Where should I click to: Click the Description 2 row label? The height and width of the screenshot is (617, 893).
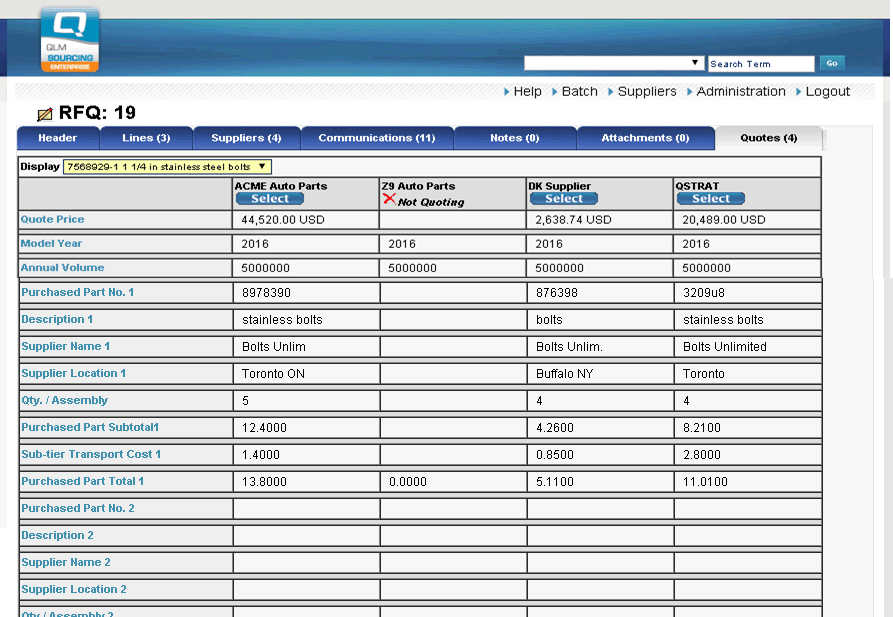[x=58, y=535]
